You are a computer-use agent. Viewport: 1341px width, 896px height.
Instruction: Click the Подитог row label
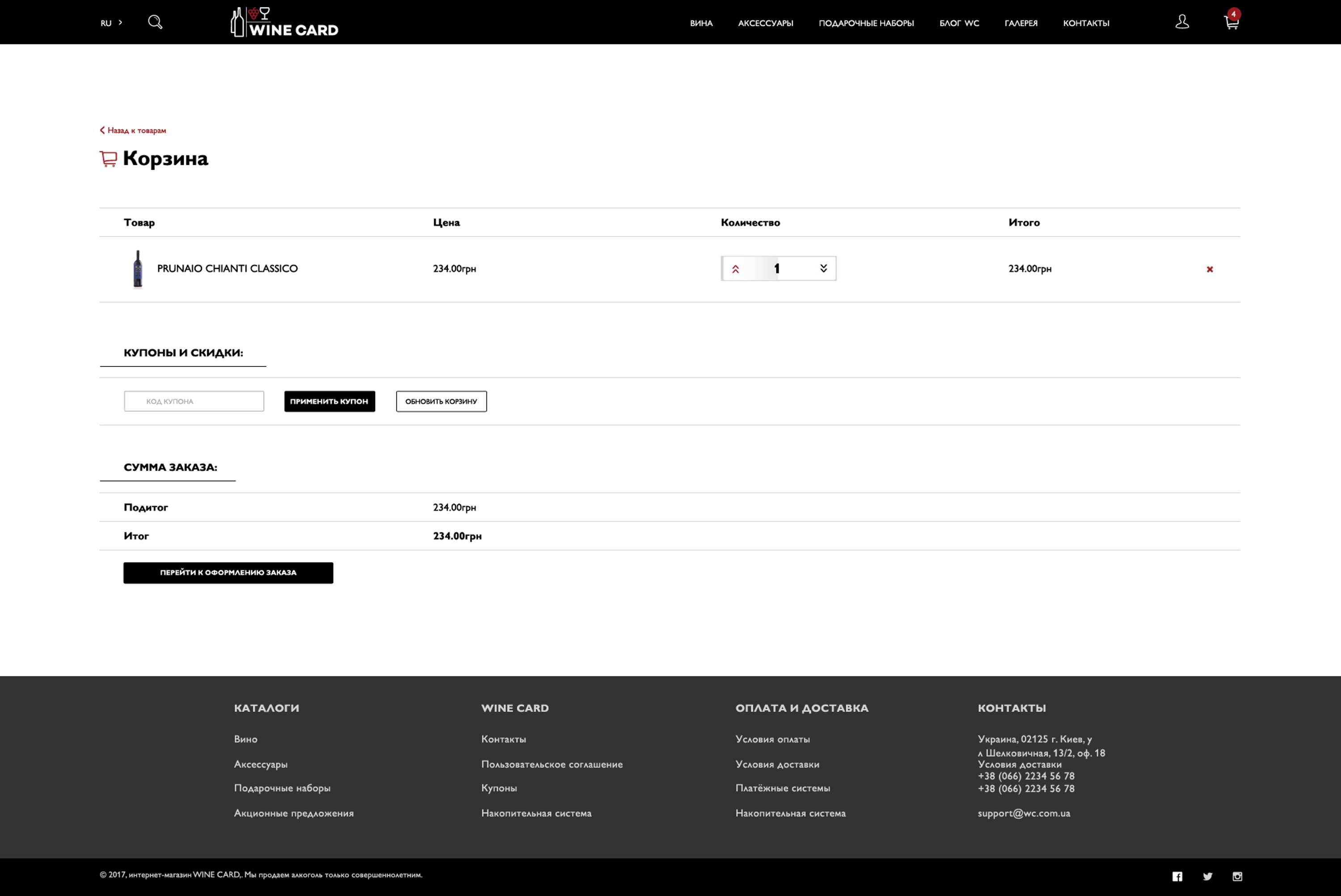pos(146,507)
